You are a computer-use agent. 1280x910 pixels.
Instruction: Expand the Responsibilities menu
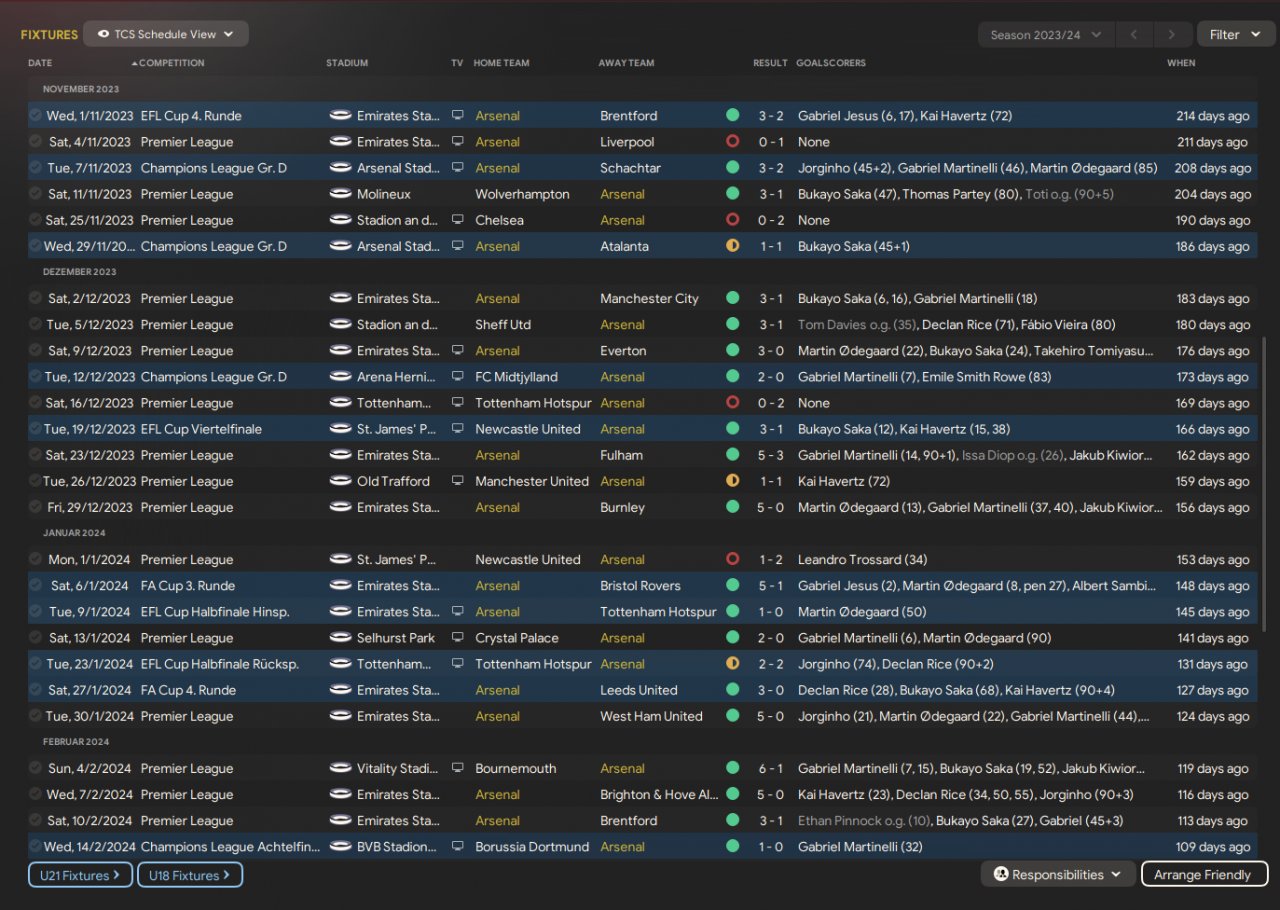pos(1058,875)
